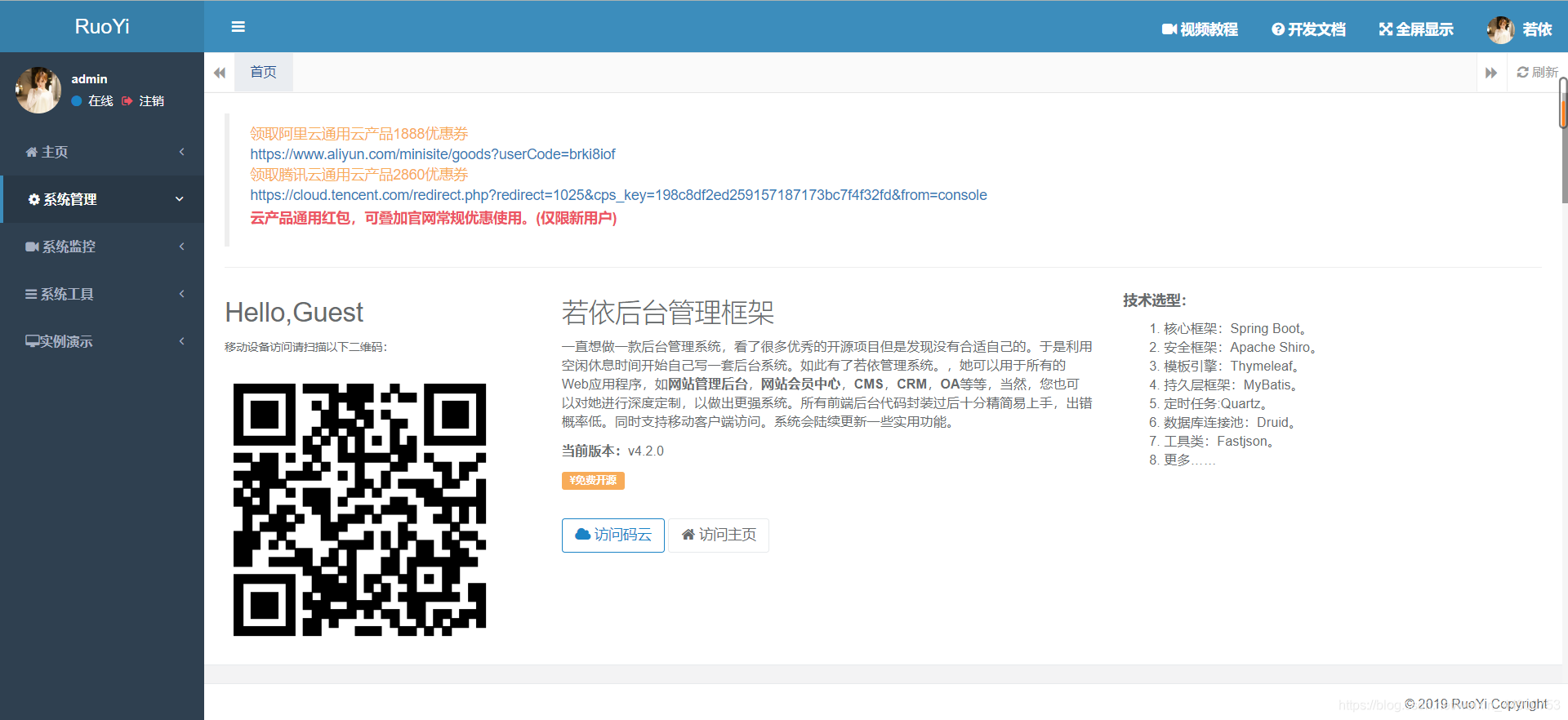Click the desktop icon beside 实例演示
The width and height of the screenshot is (1568, 720).
[32, 341]
